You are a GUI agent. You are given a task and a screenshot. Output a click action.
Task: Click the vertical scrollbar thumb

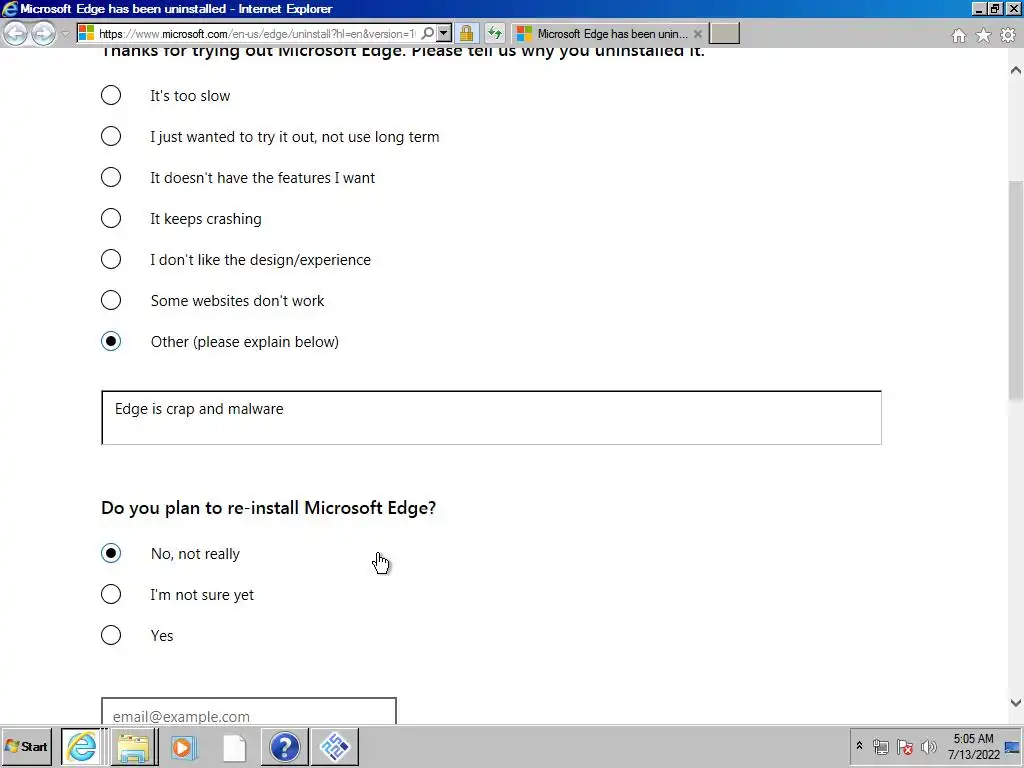[x=1016, y=291]
